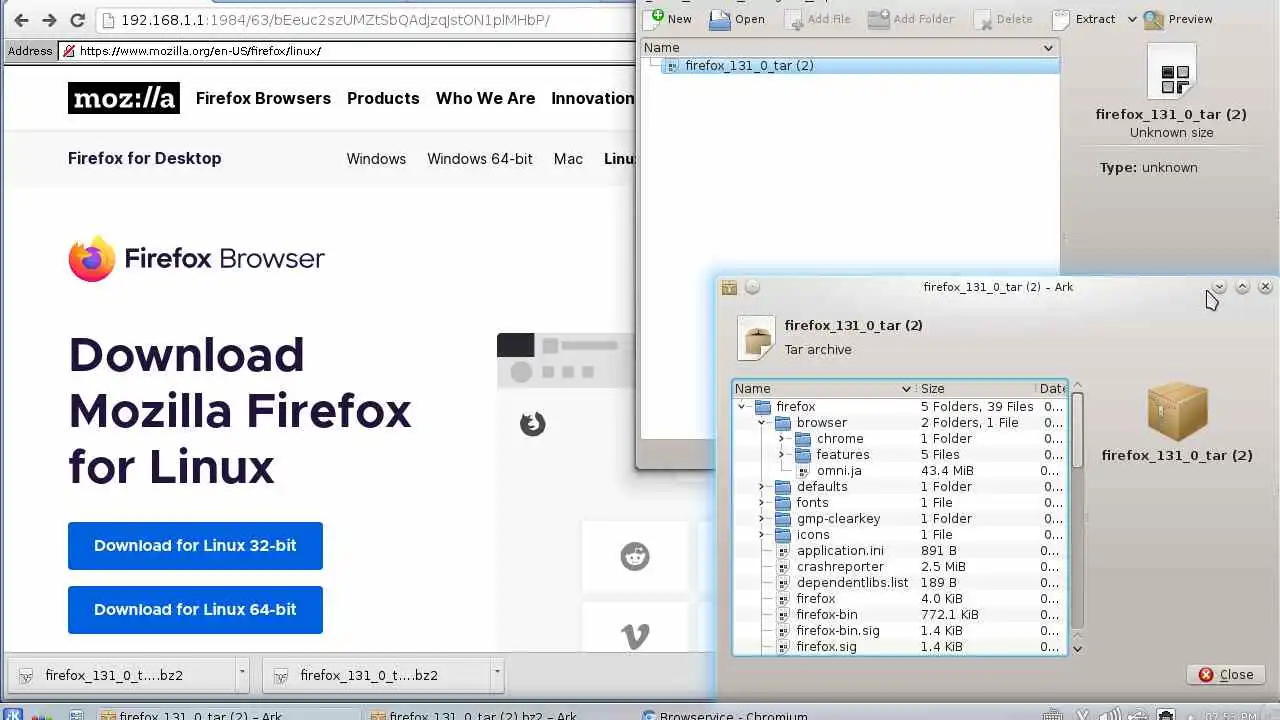Open the Extract dropdown arrow
1280x720 pixels.
pyautogui.click(x=1132, y=19)
